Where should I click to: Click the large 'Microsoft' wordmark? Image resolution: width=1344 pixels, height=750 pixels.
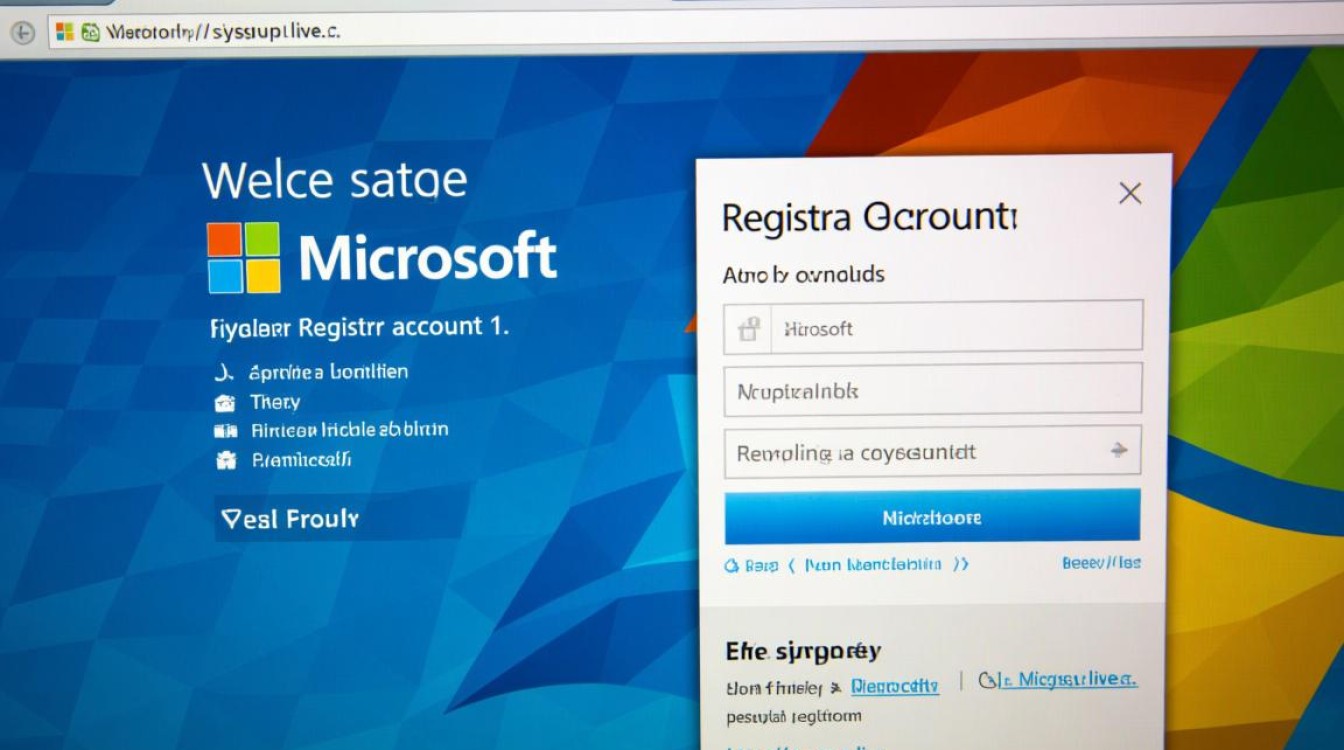[428, 257]
